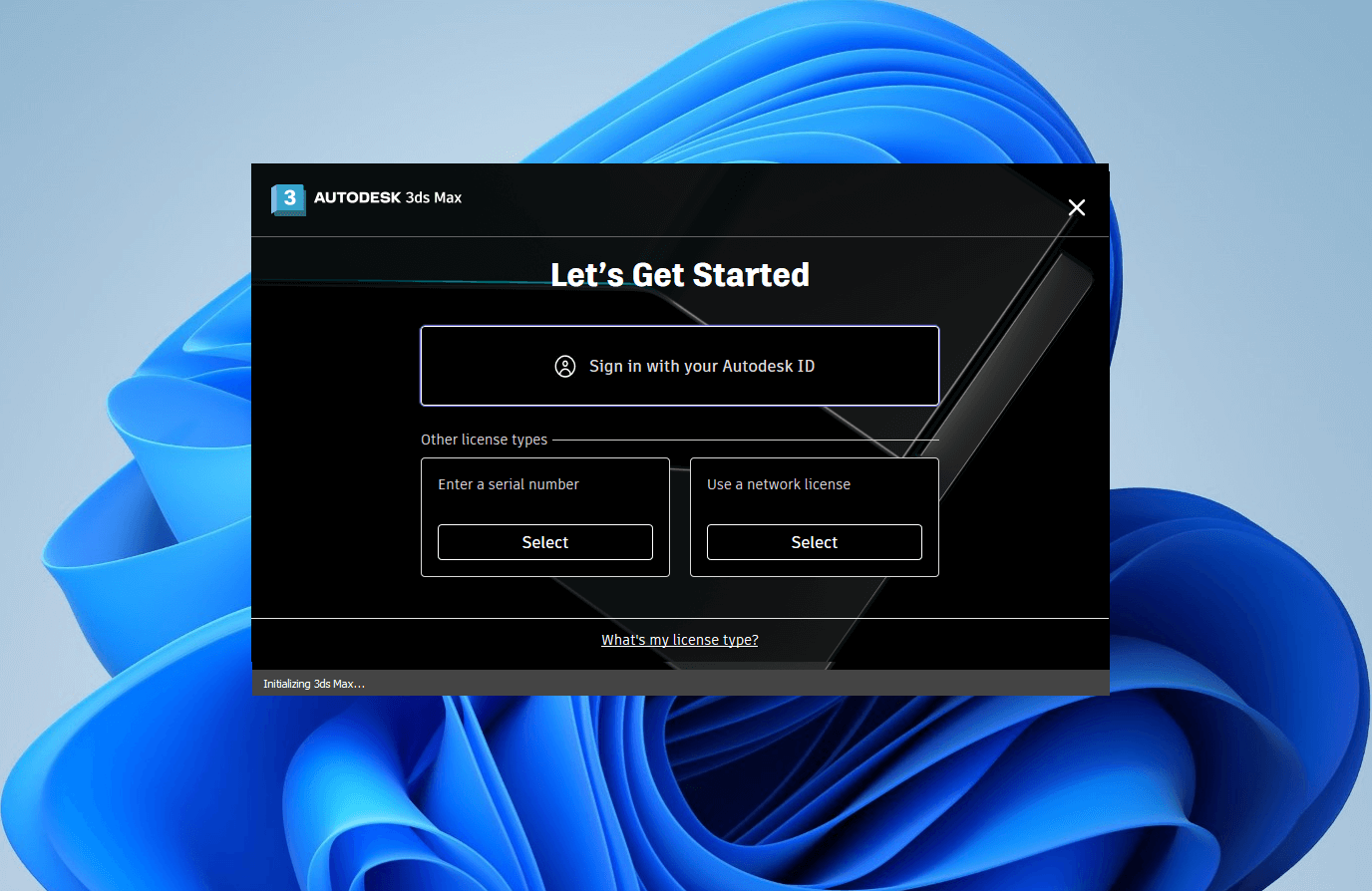Choose the 'Use a network license' option
Image resolution: width=1372 pixels, height=891 pixels.
(x=814, y=542)
